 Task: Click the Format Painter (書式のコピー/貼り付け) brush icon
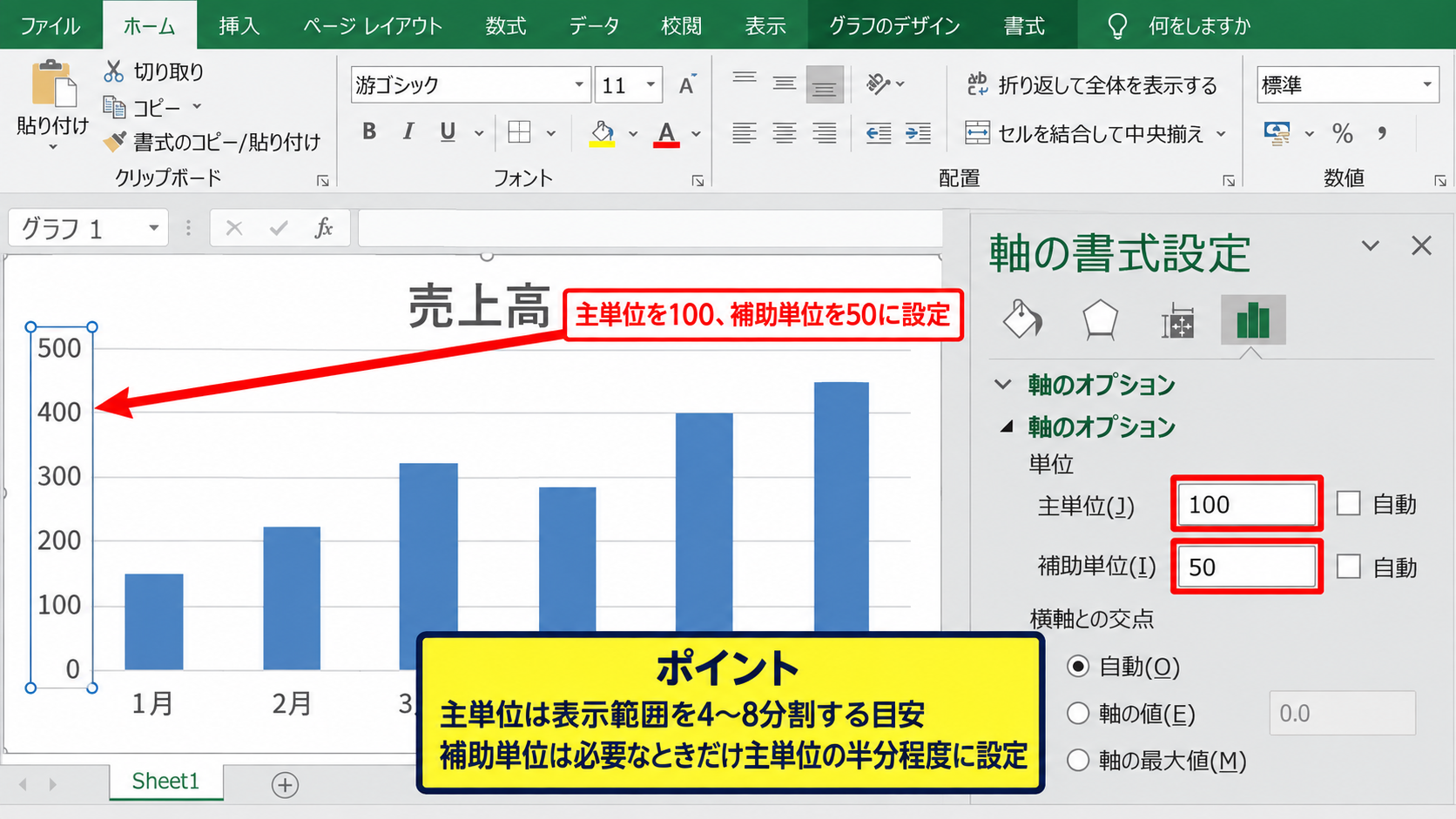114,141
